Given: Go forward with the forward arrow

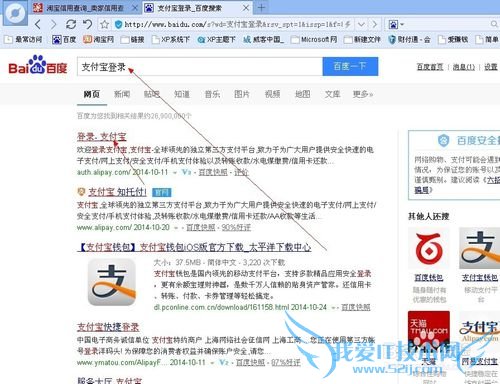Looking at the screenshot, I should (53, 24).
